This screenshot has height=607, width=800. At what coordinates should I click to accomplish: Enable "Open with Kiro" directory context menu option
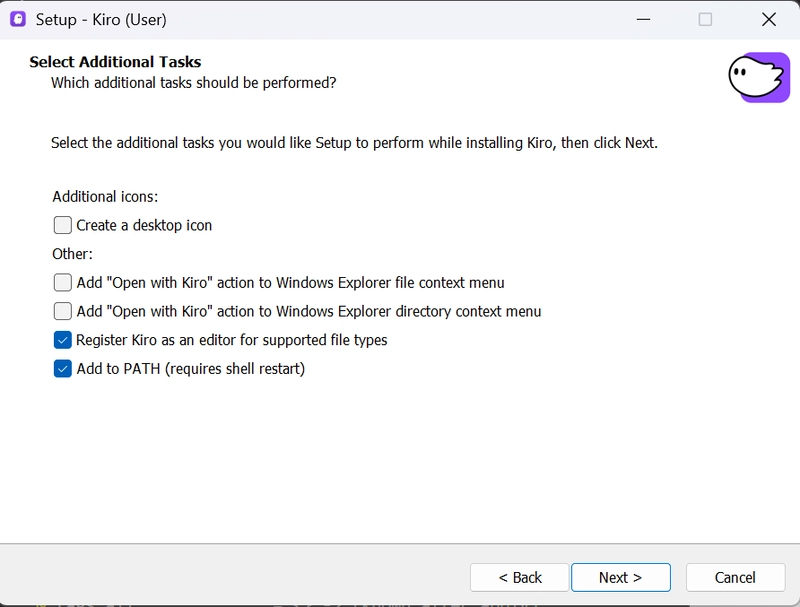point(63,311)
